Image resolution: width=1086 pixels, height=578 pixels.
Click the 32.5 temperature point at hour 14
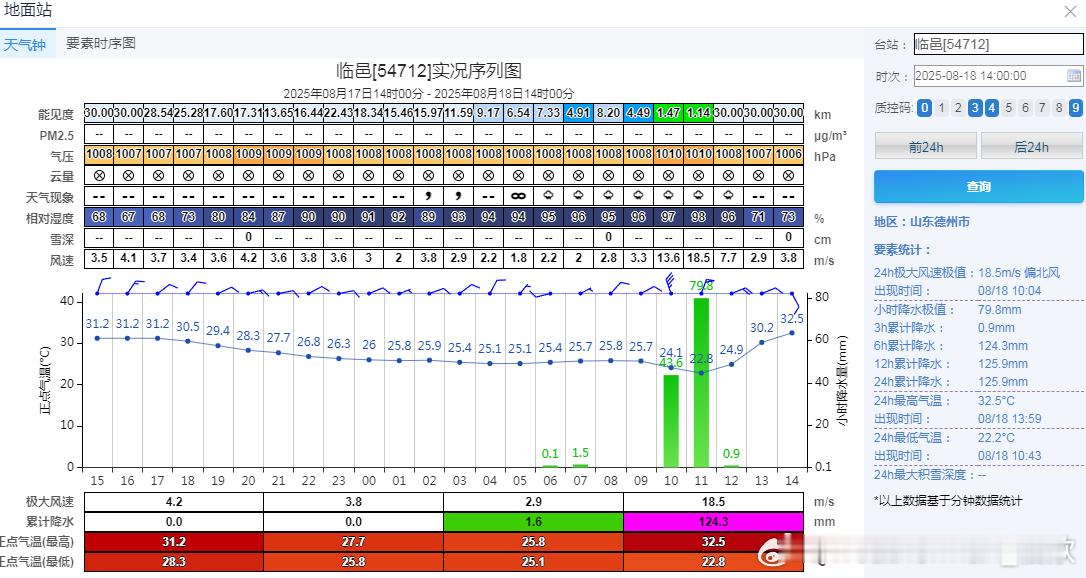792,333
